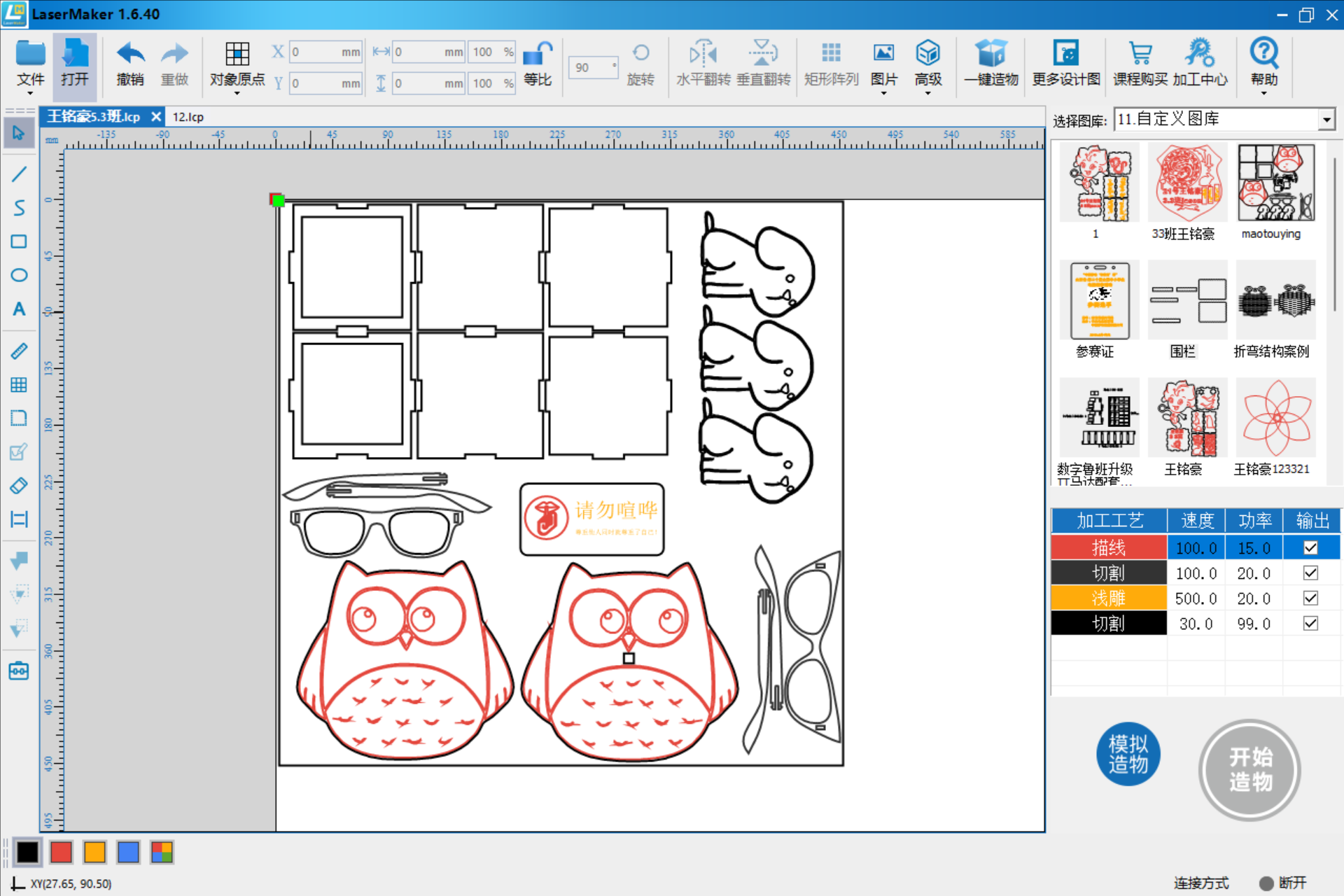Screen dimensions: 1344x896
Task: Toggle output checkbox for black 切割 row
Action: (x=1310, y=623)
